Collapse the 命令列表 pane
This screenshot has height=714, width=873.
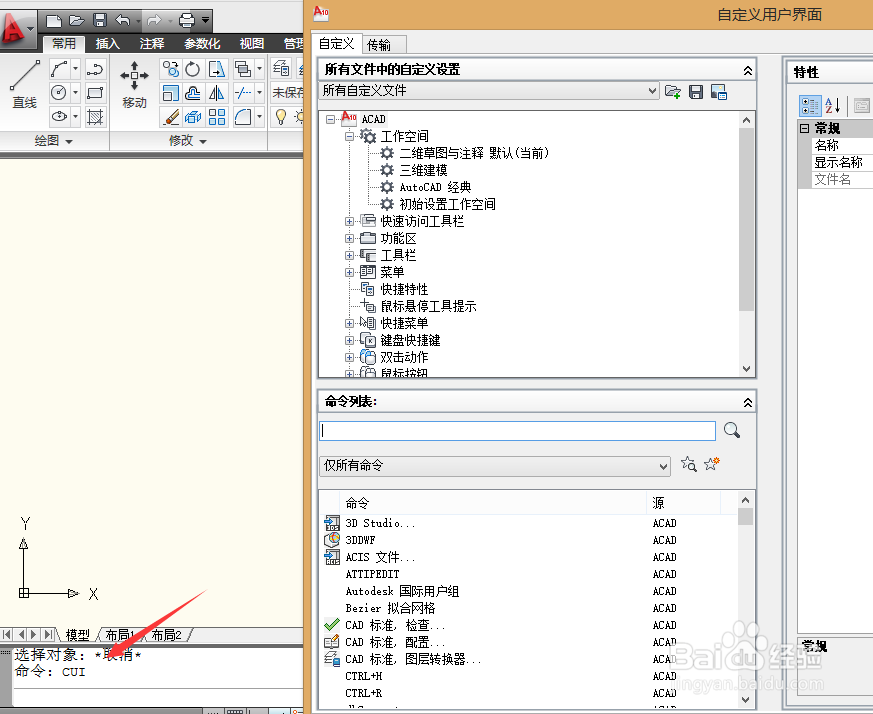[x=748, y=402]
